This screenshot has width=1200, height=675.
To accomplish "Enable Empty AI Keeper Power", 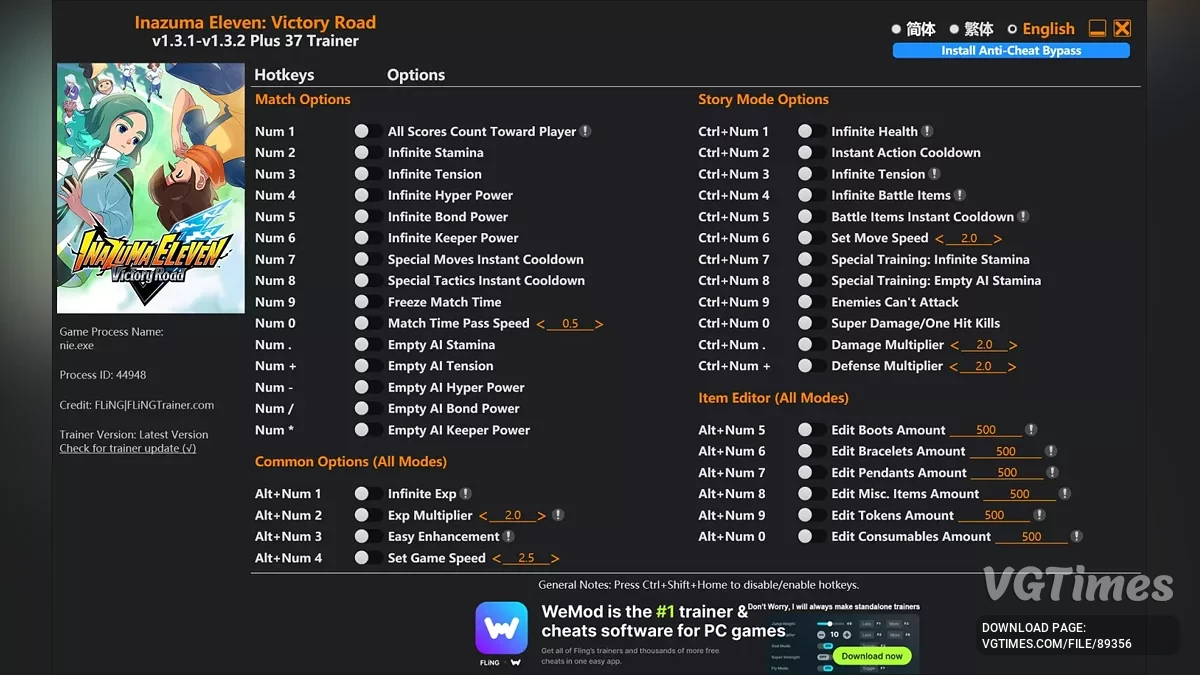I will click(367, 430).
